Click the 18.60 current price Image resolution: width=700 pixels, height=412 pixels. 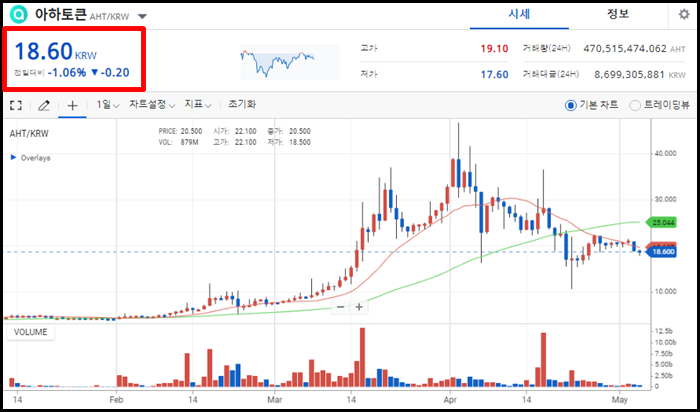(x=44, y=51)
